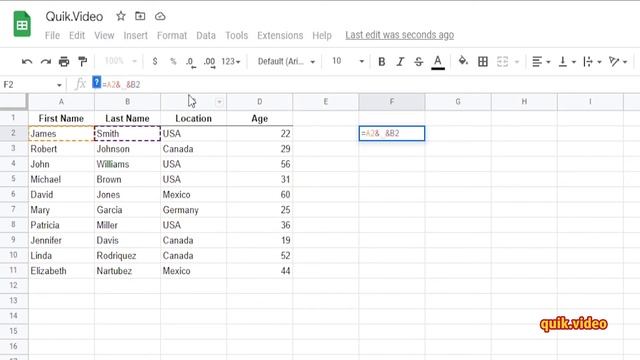Click the 'Last Name' header cell
The width and height of the screenshot is (640, 360).
coord(127,118)
